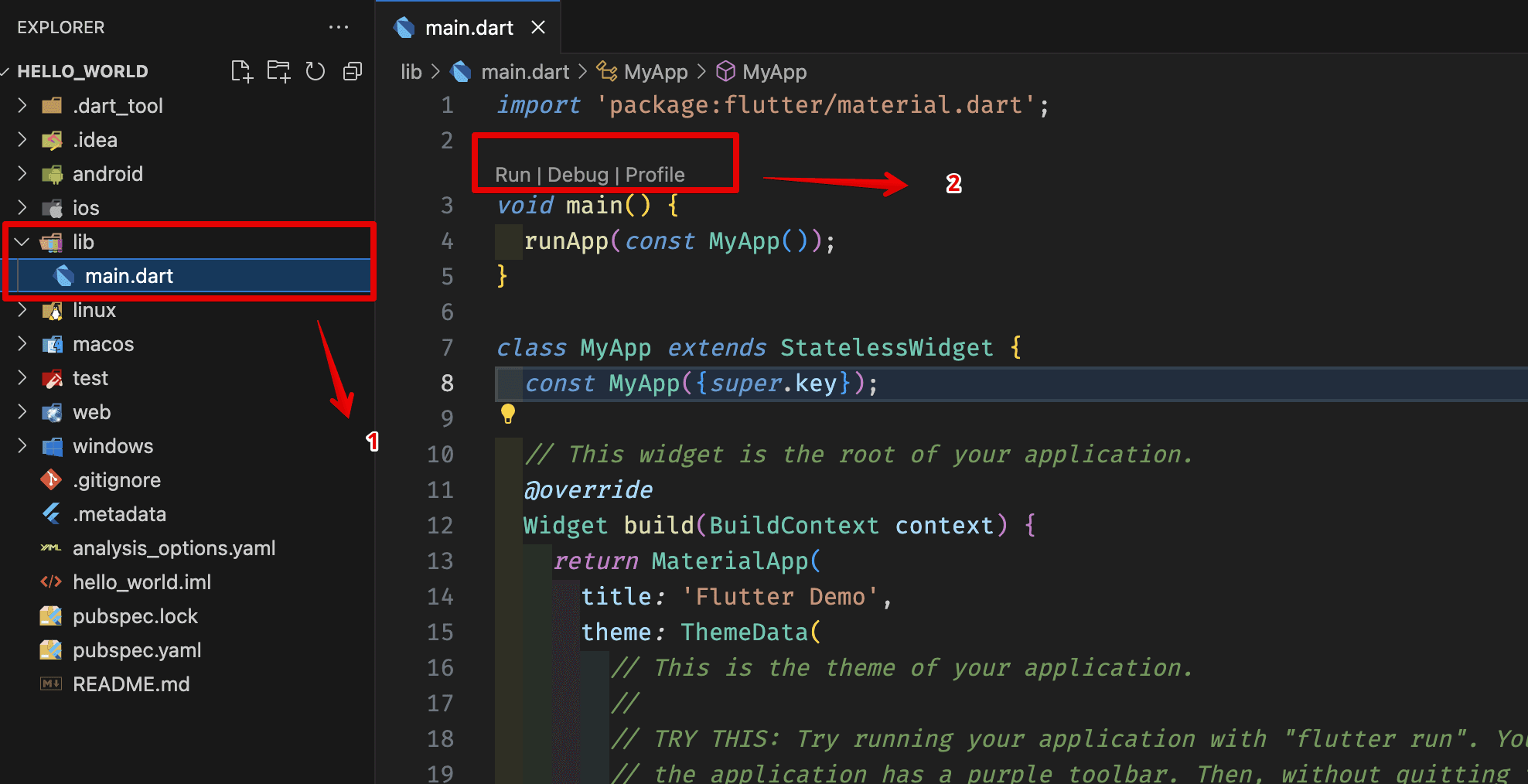Open Explorer more actions ellipsis menu
The height and width of the screenshot is (784, 1528).
[x=339, y=27]
